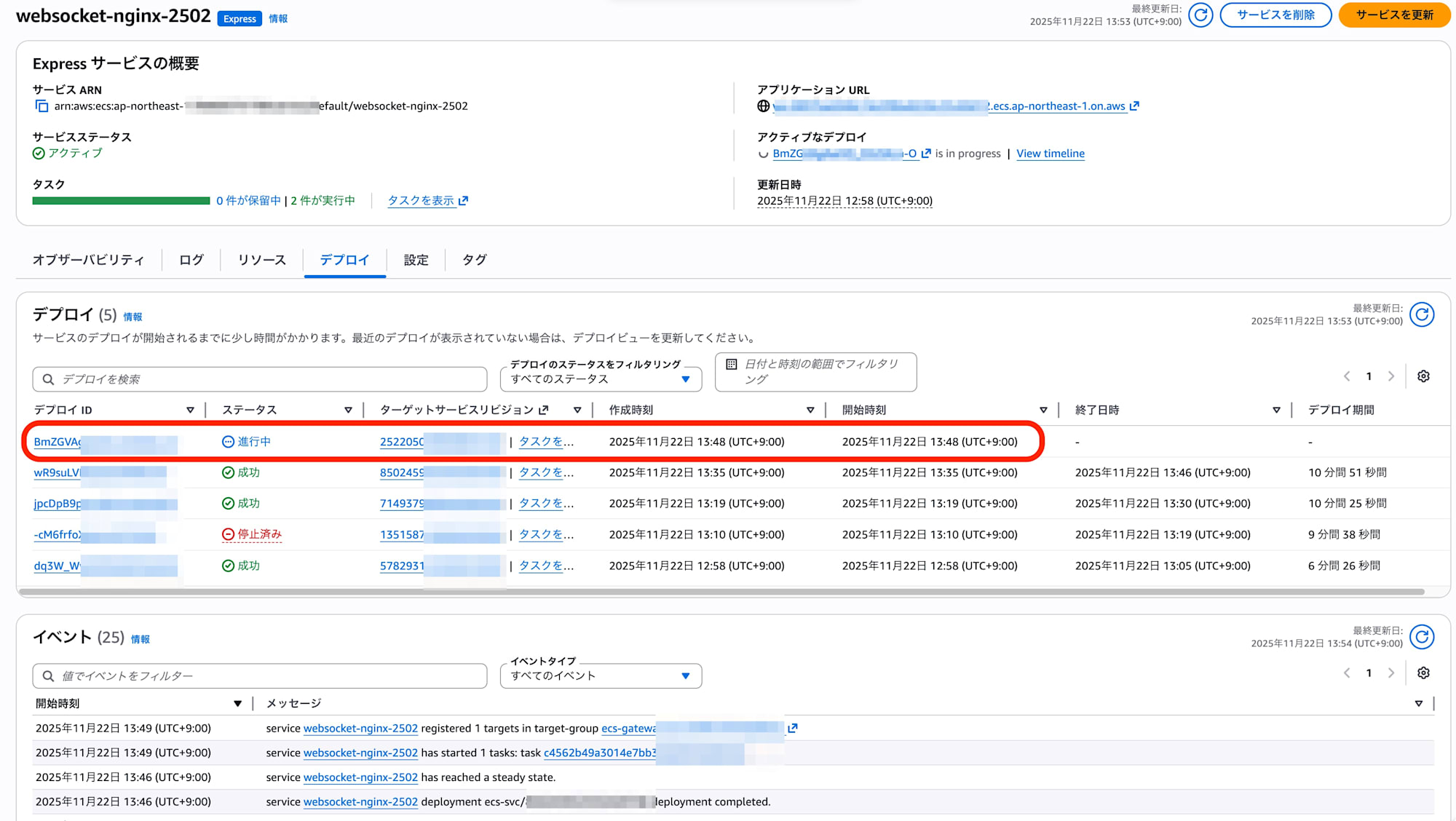Switch to the 設定 tab
This screenshot has height=821, width=1456.
[x=416, y=260]
